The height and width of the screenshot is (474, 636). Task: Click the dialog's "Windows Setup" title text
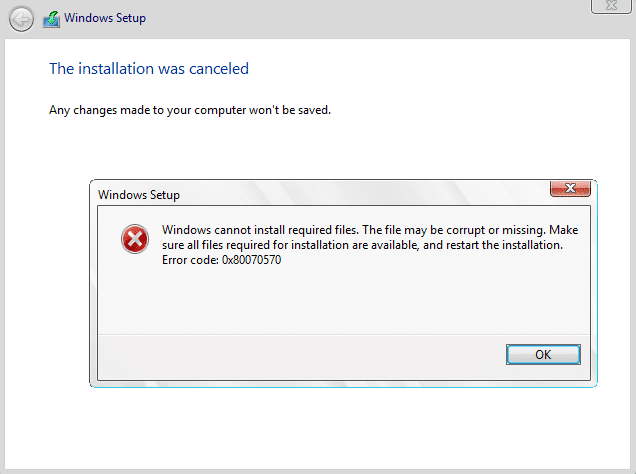coord(139,195)
